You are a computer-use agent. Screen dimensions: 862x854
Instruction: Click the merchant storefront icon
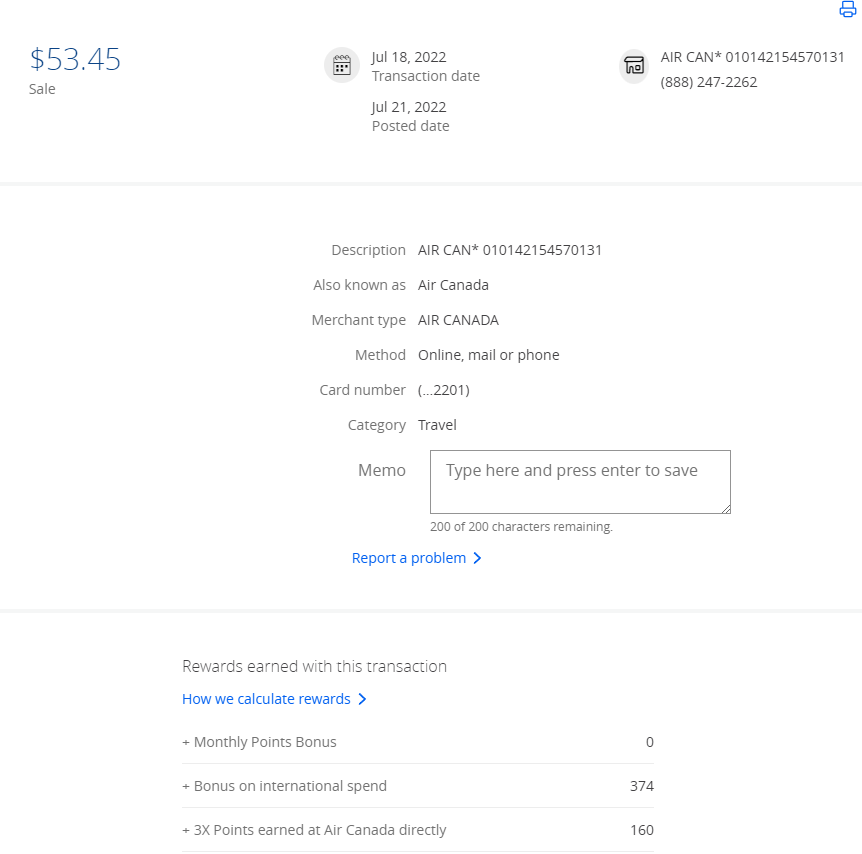[x=634, y=66]
